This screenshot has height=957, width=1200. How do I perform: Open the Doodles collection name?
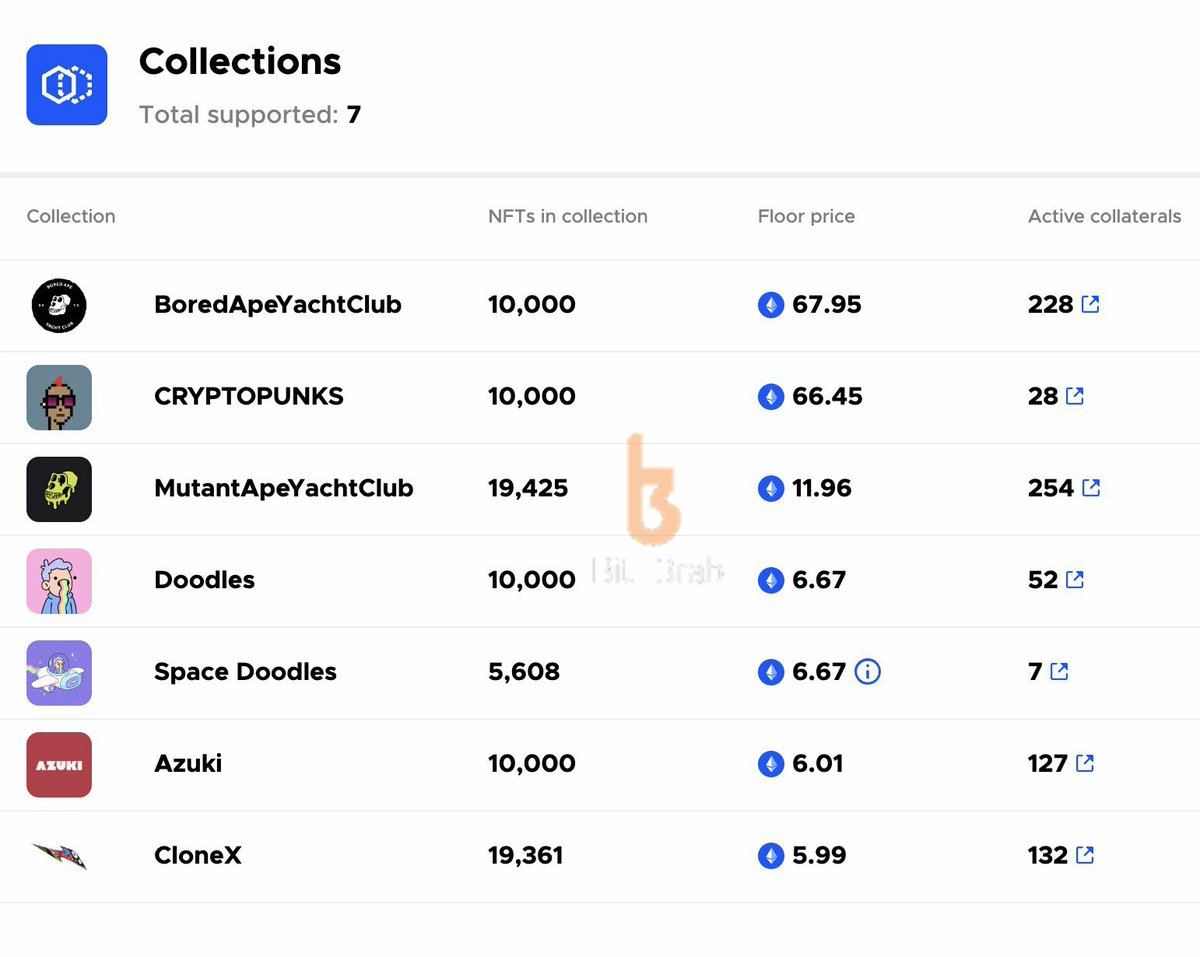click(x=204, y=580)
